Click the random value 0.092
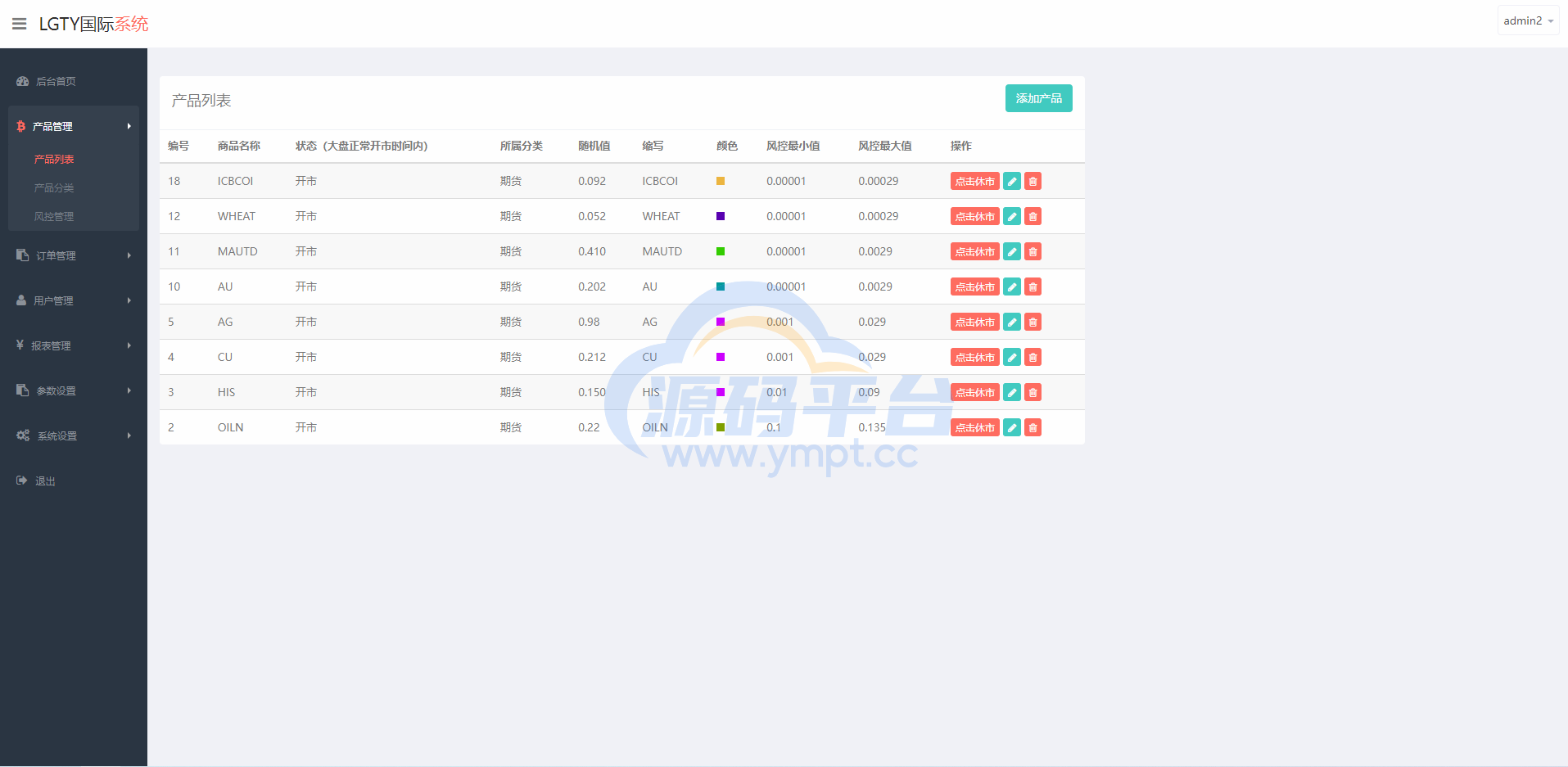The width and height of the screenshot is (1568, 767). [592, 181]
